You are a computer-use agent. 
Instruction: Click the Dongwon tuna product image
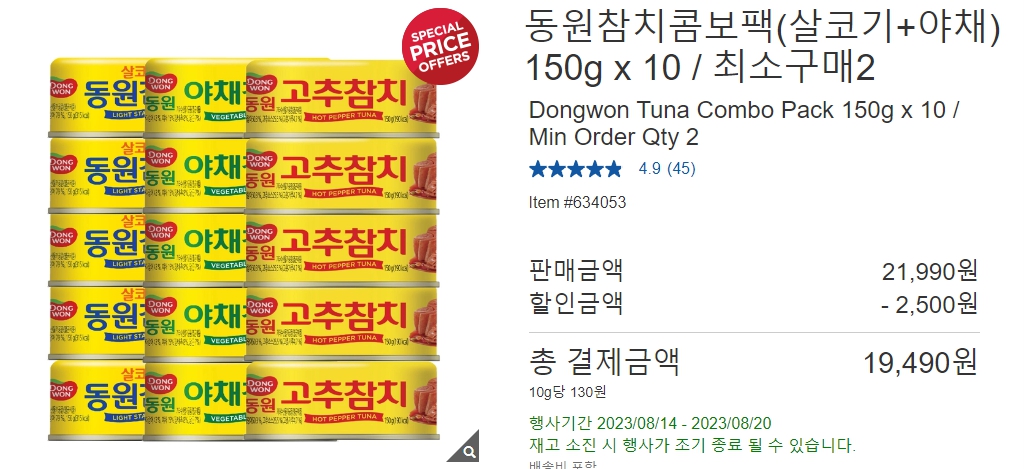pyautogui.click(x=243, y=250)
